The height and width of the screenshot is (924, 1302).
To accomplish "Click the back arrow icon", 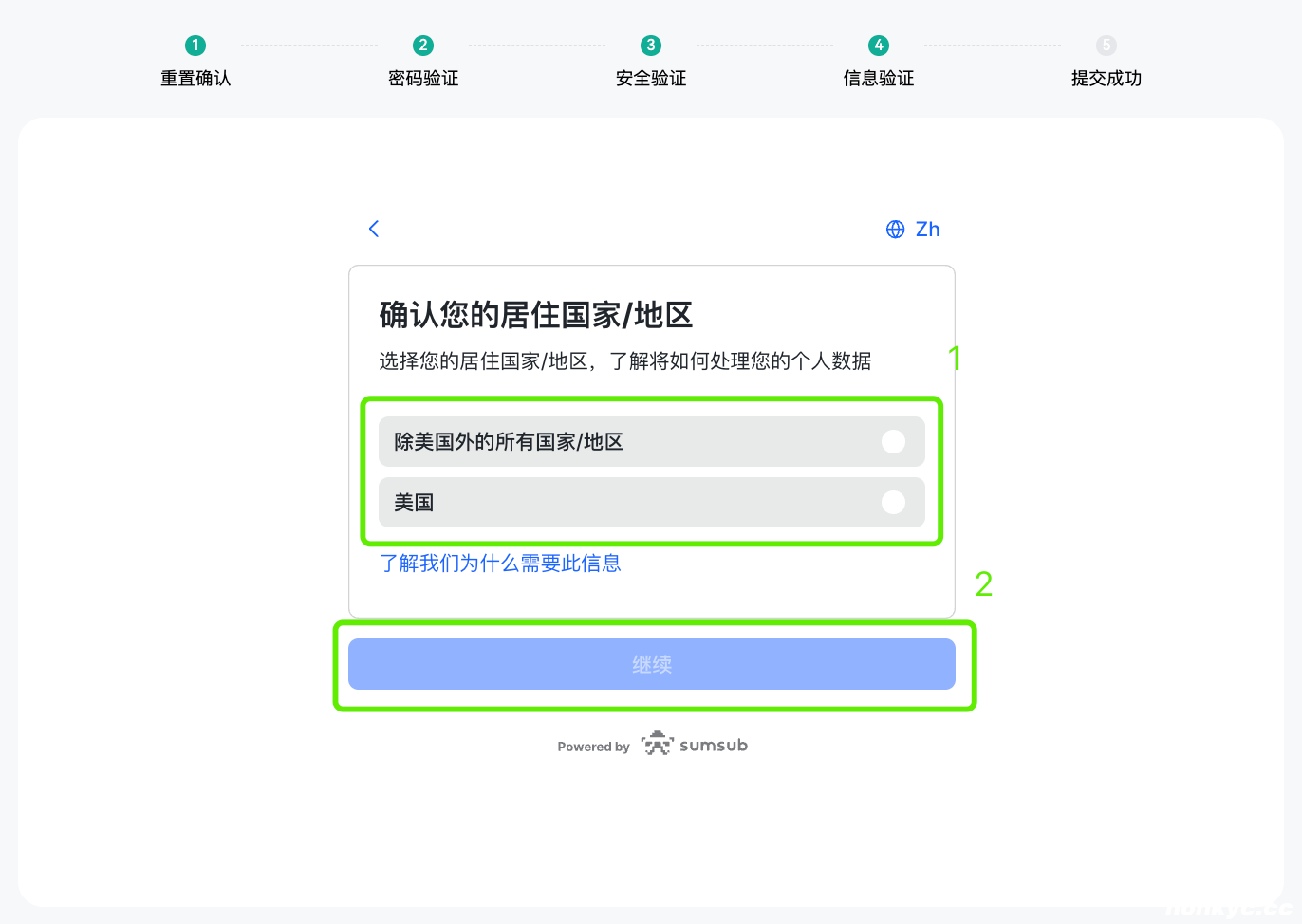I will 373,229.
